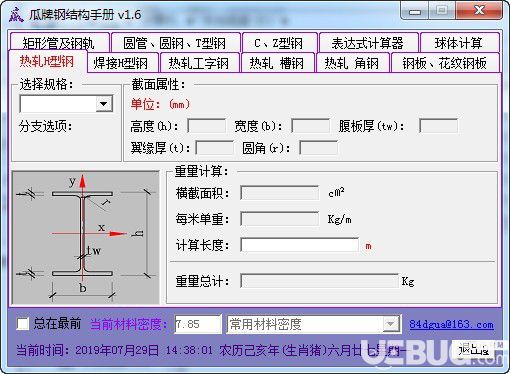Open the 球体计算 tab
The height and width of the screenshot is (374, 510).
(459, 42)
